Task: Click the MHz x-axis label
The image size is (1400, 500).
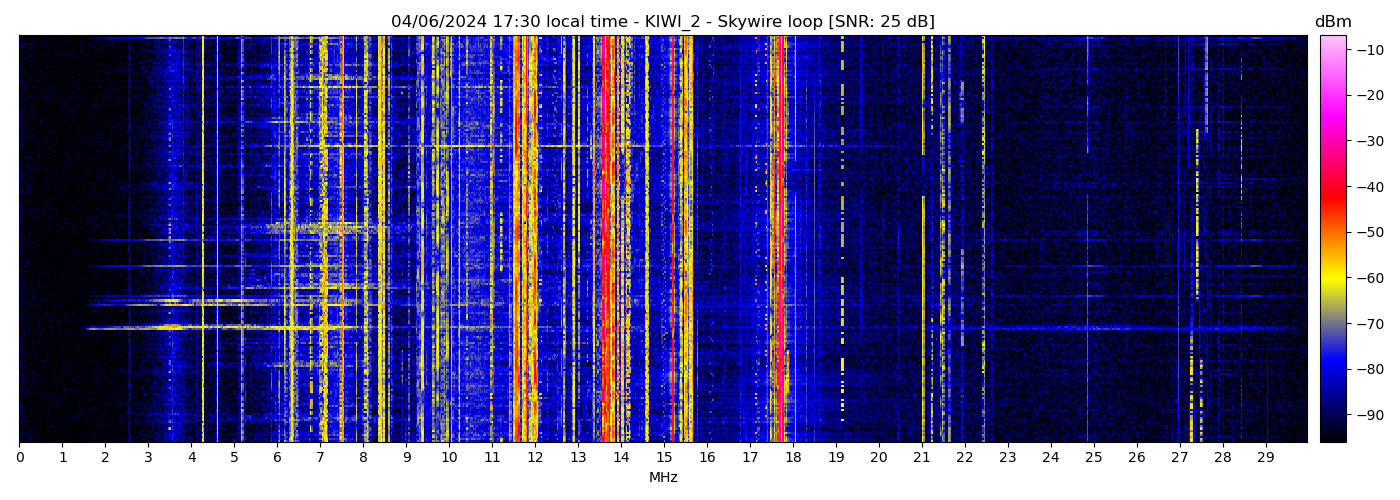Action: point(663,478)
